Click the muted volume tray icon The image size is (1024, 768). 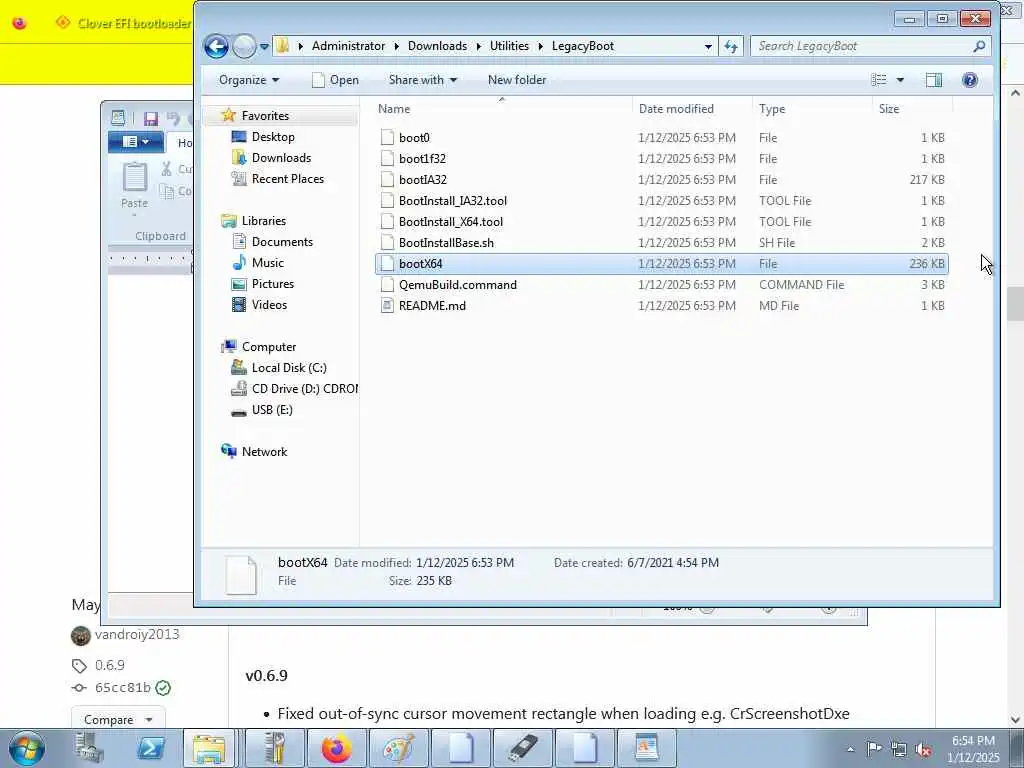pyautogui.click(x=923, y=749)
